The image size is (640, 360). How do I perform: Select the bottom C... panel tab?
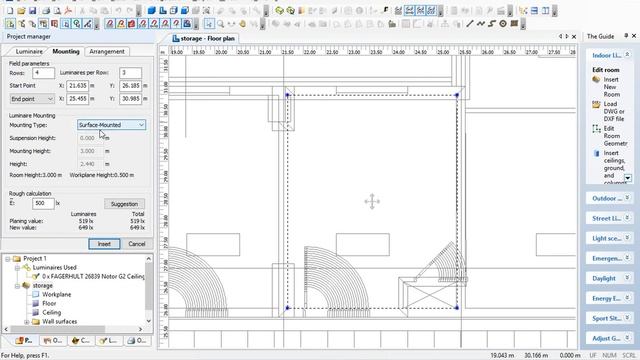click(x=81, y=340)
